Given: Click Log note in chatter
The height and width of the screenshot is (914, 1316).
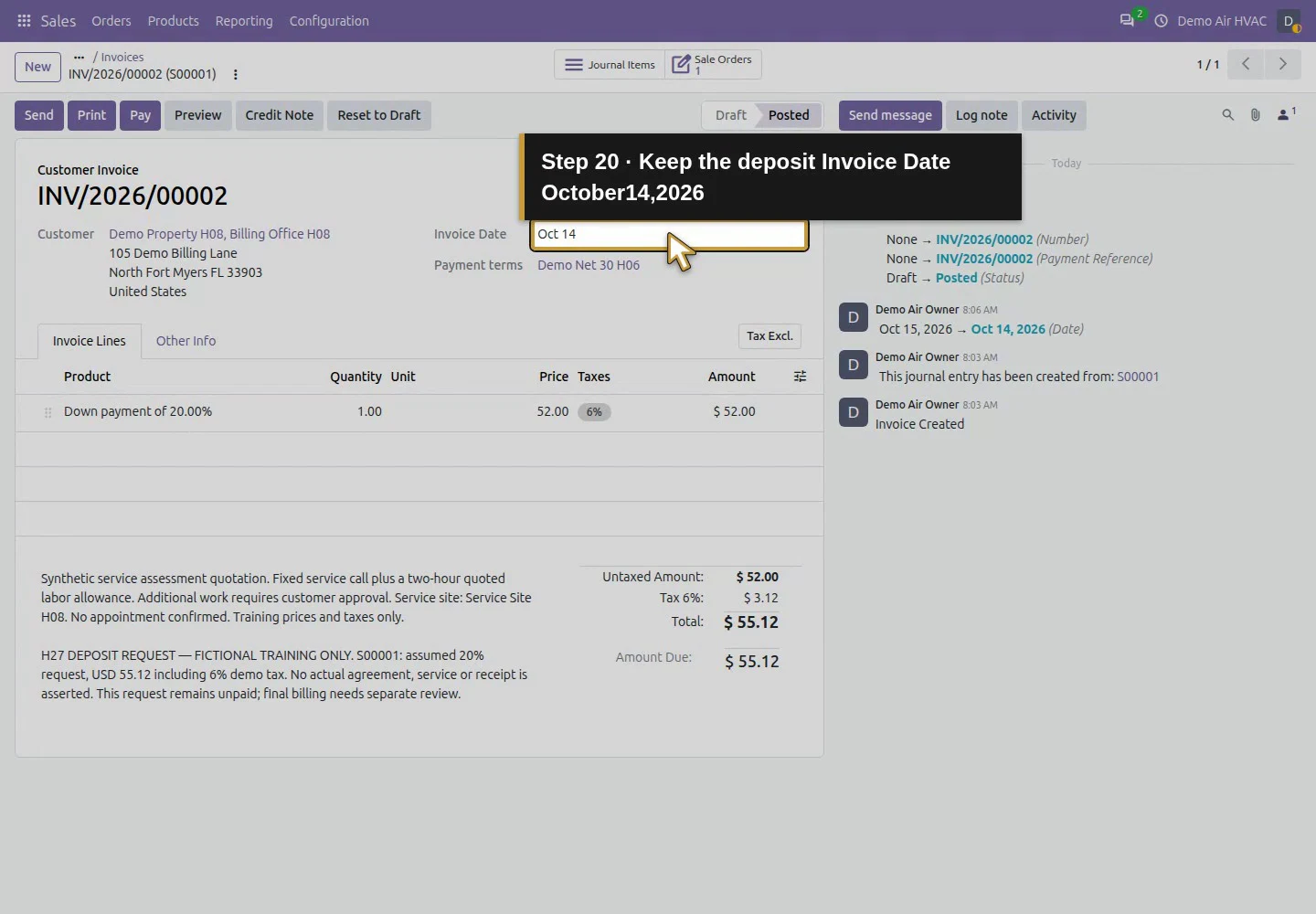Looking at the screenshot, I should click(982, 115).
